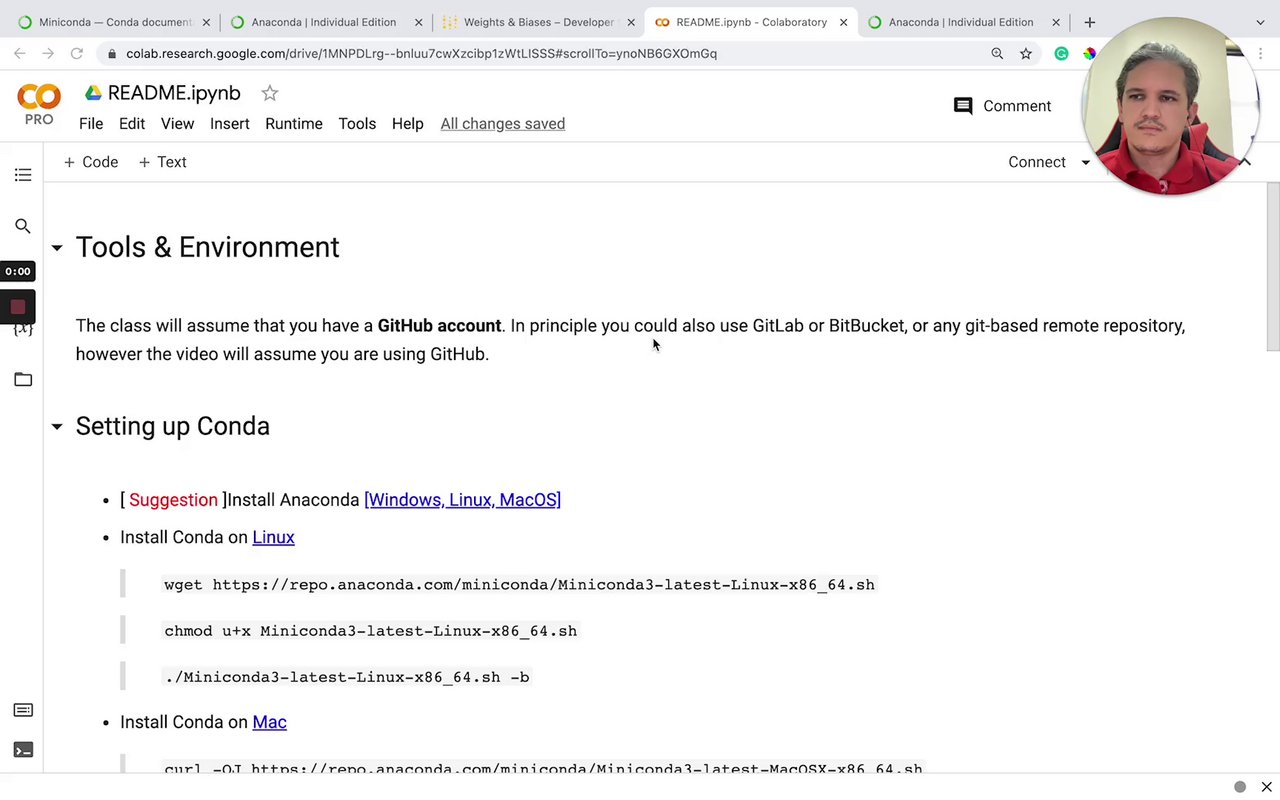The image size is (1280, 800).
Task: Switch to the Weights & Biases tab
Action: [538, 22]
